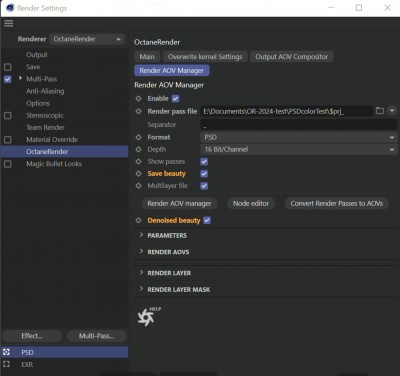Switch to the Main tab
The width and height of the screenshot is (400, 376).
(147, 57)
